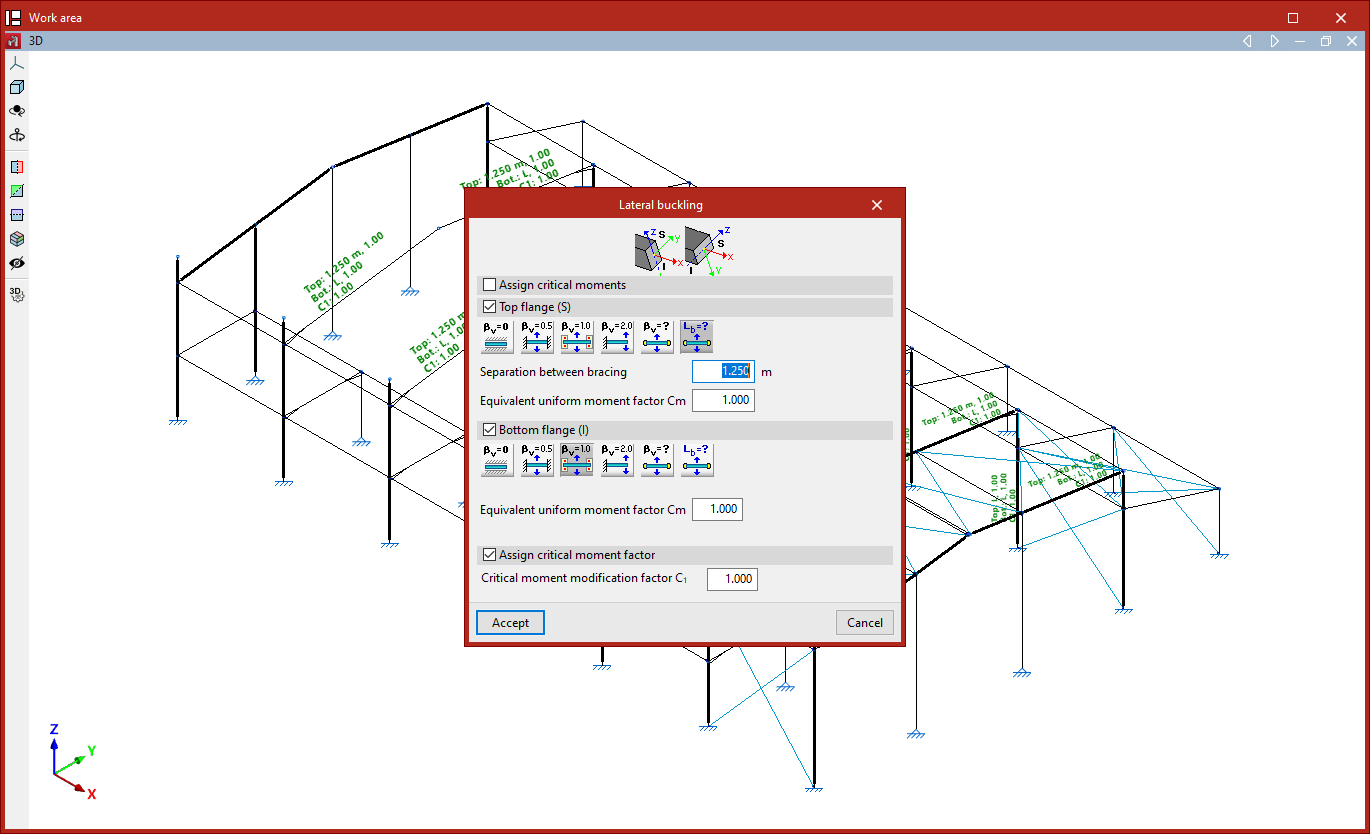This screenshot has width=1370, height=834.
Task: Open the stacked layers icon
Action: point(16,239)
